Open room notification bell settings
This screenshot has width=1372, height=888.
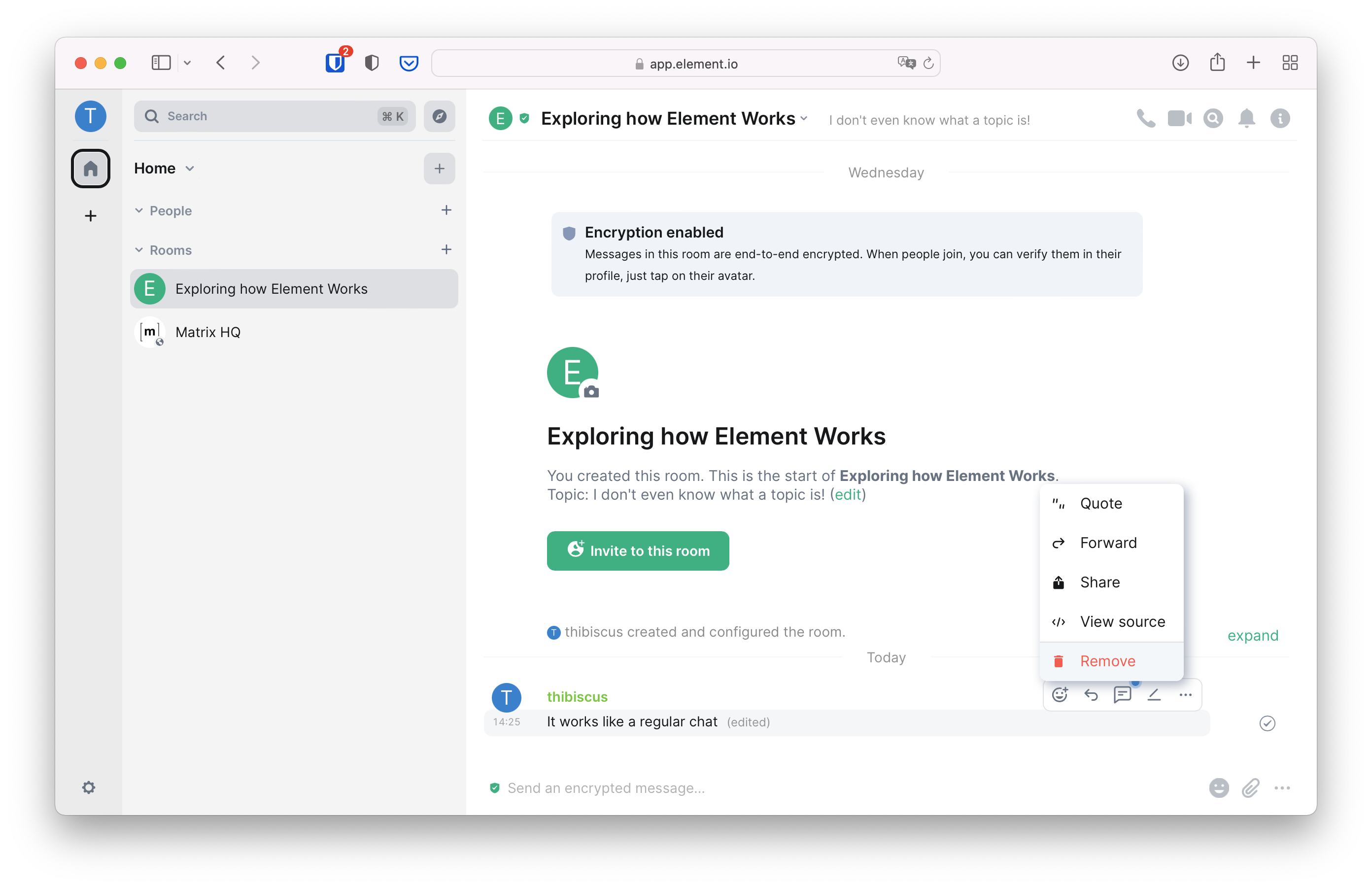1246,119
